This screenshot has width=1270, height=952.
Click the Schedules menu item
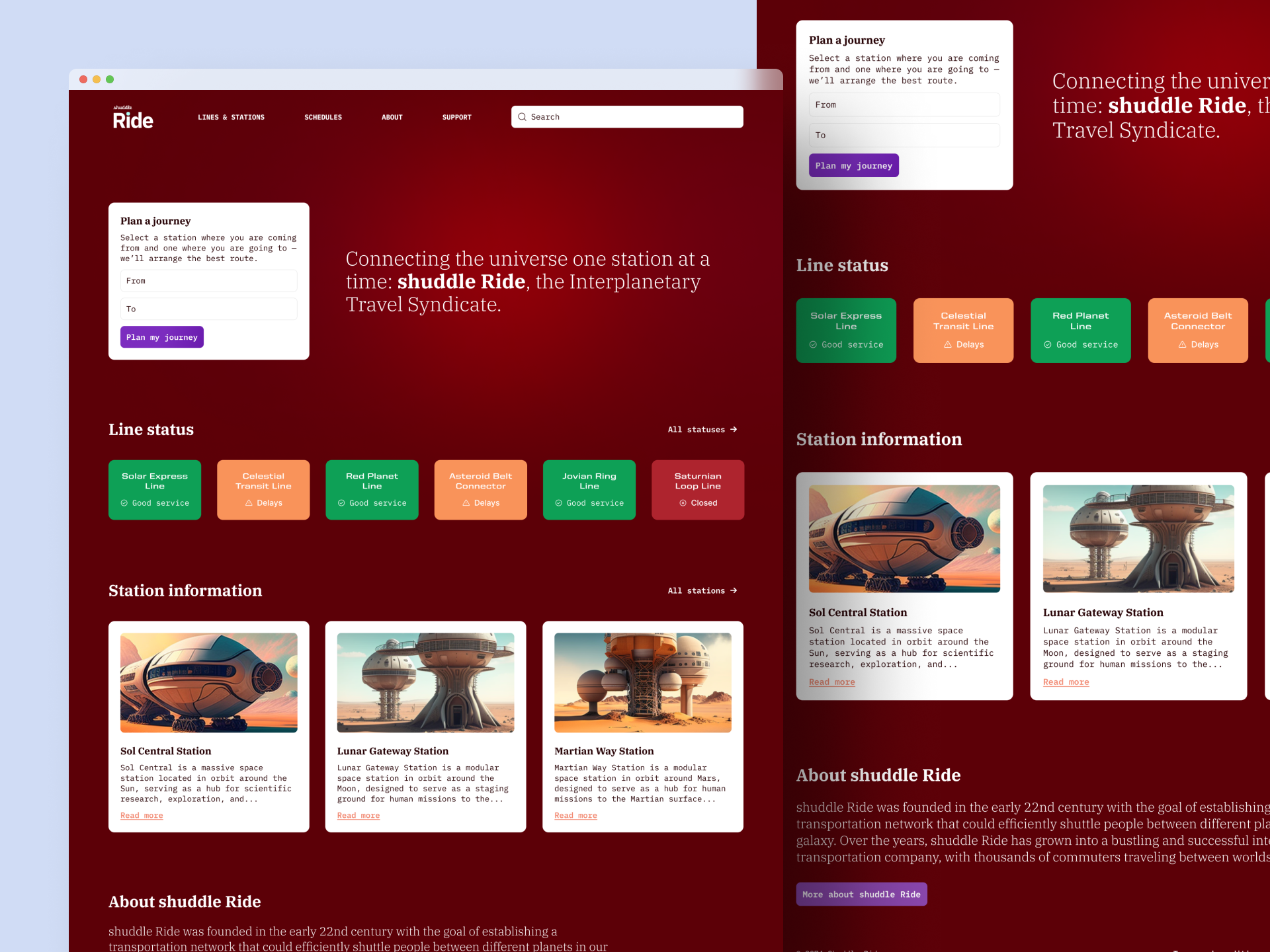[323, 117]
